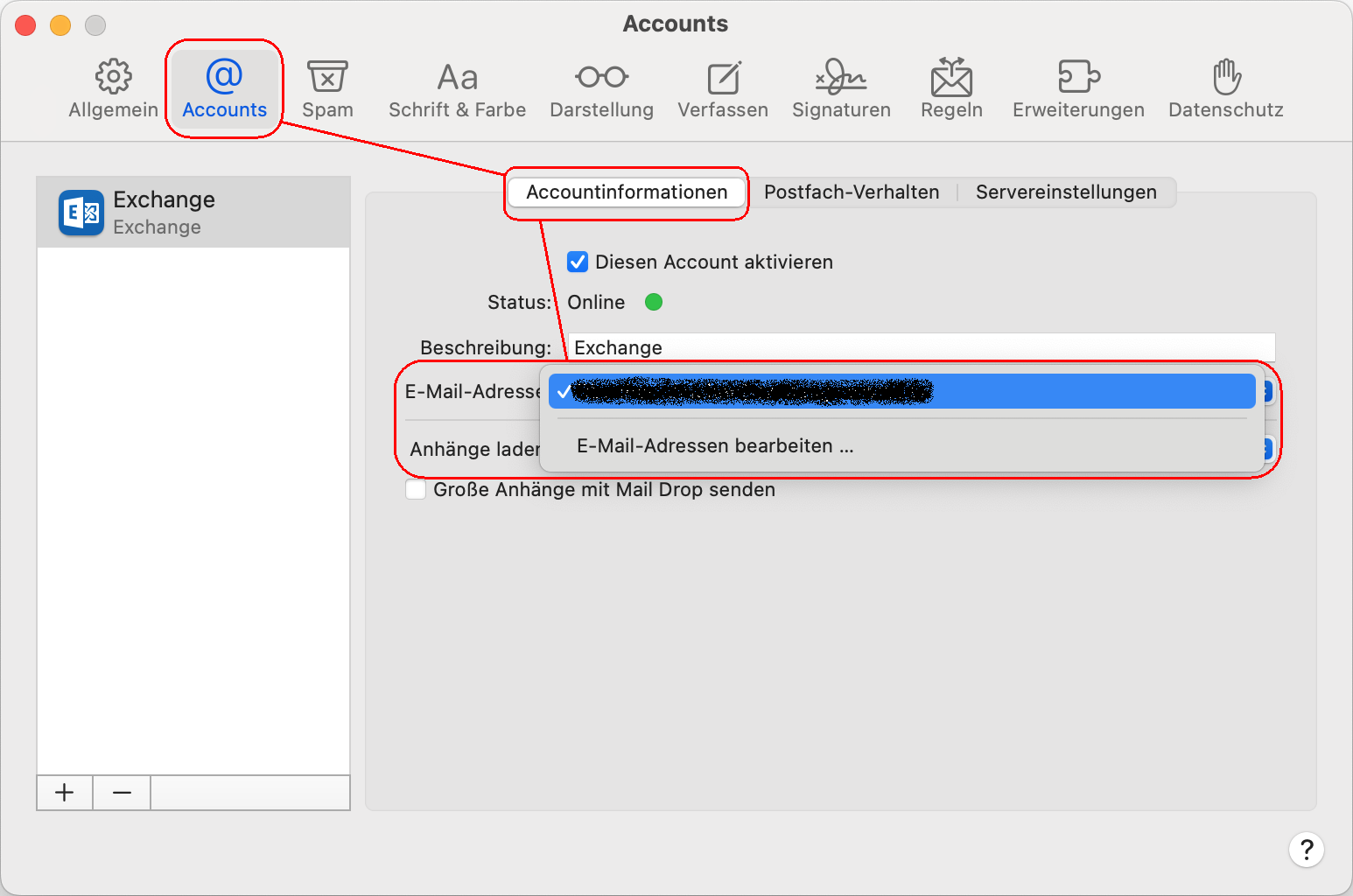Enable Große Anhänge mit Mail Drop senden
1353x896 pixels.
pyautogui.click(x=416, y=489)
